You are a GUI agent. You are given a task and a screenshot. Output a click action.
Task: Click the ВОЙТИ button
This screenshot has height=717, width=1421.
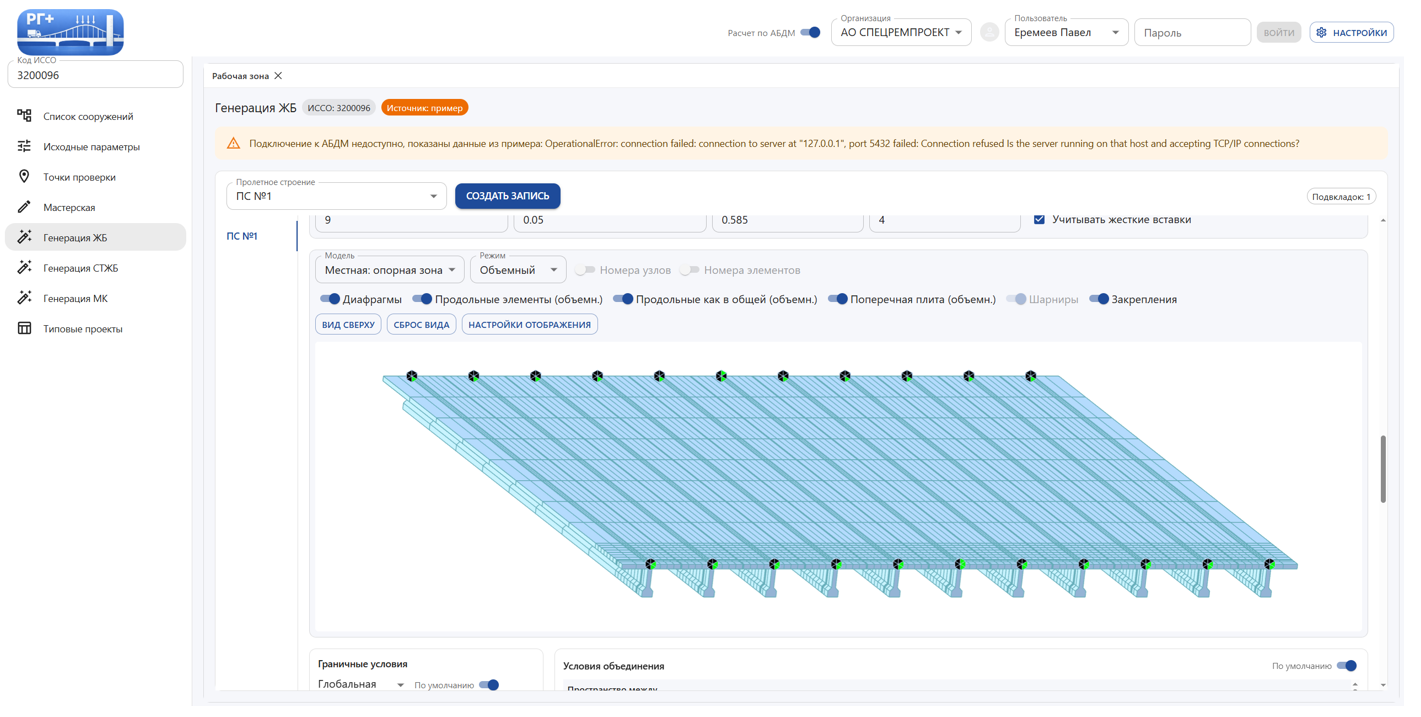point(1278,33)
